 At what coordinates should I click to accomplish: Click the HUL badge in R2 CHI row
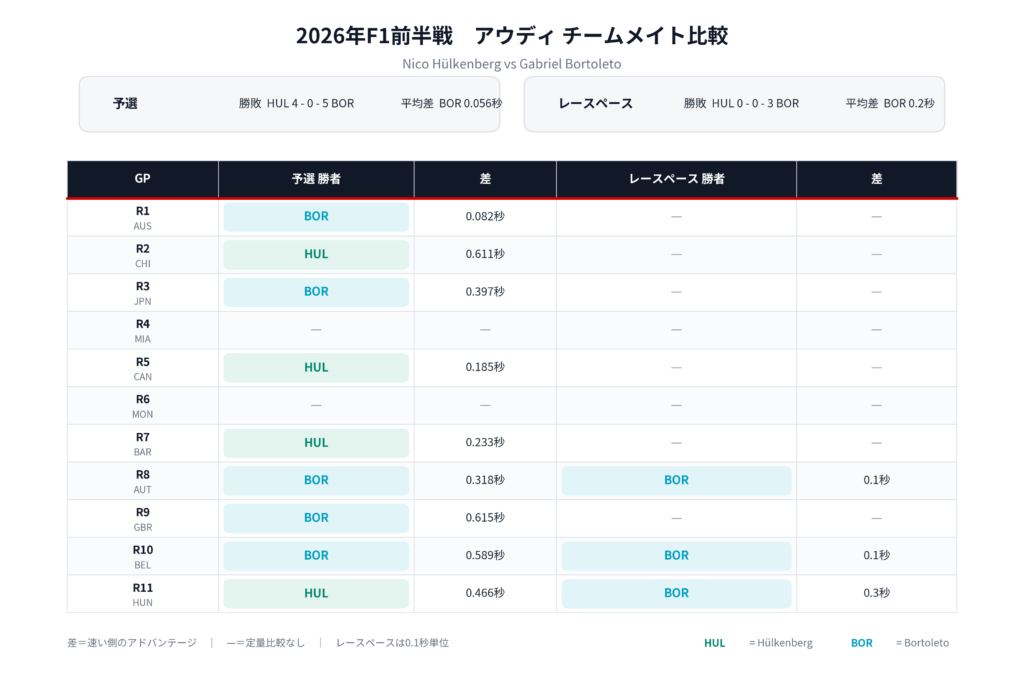(x=316, y=255)
